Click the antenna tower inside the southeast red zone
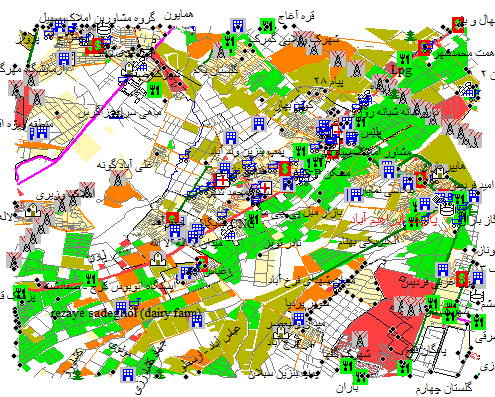The height and width of the screenshot is (397, 495). tap(359, 340)
